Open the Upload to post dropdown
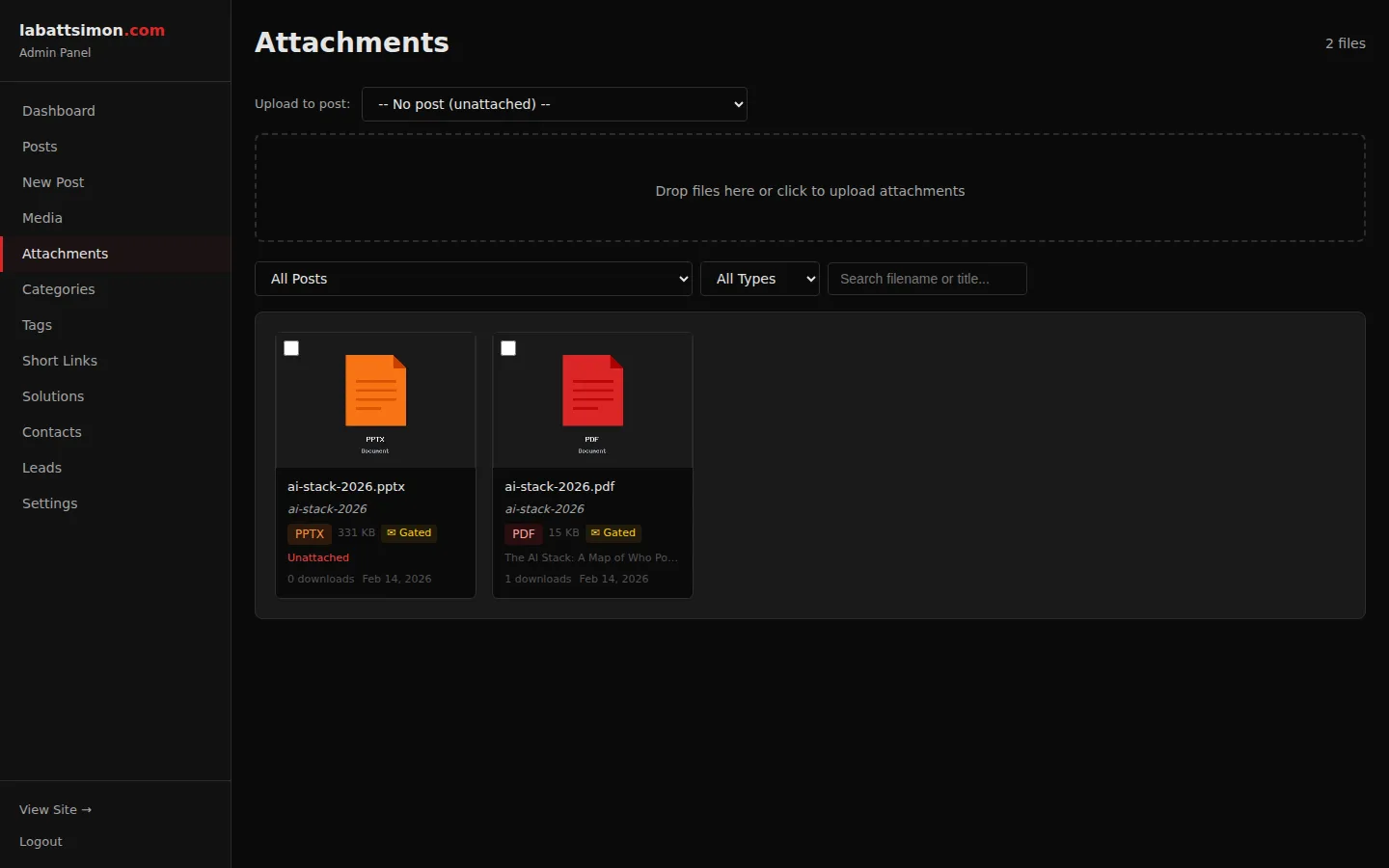 point(555,103)
